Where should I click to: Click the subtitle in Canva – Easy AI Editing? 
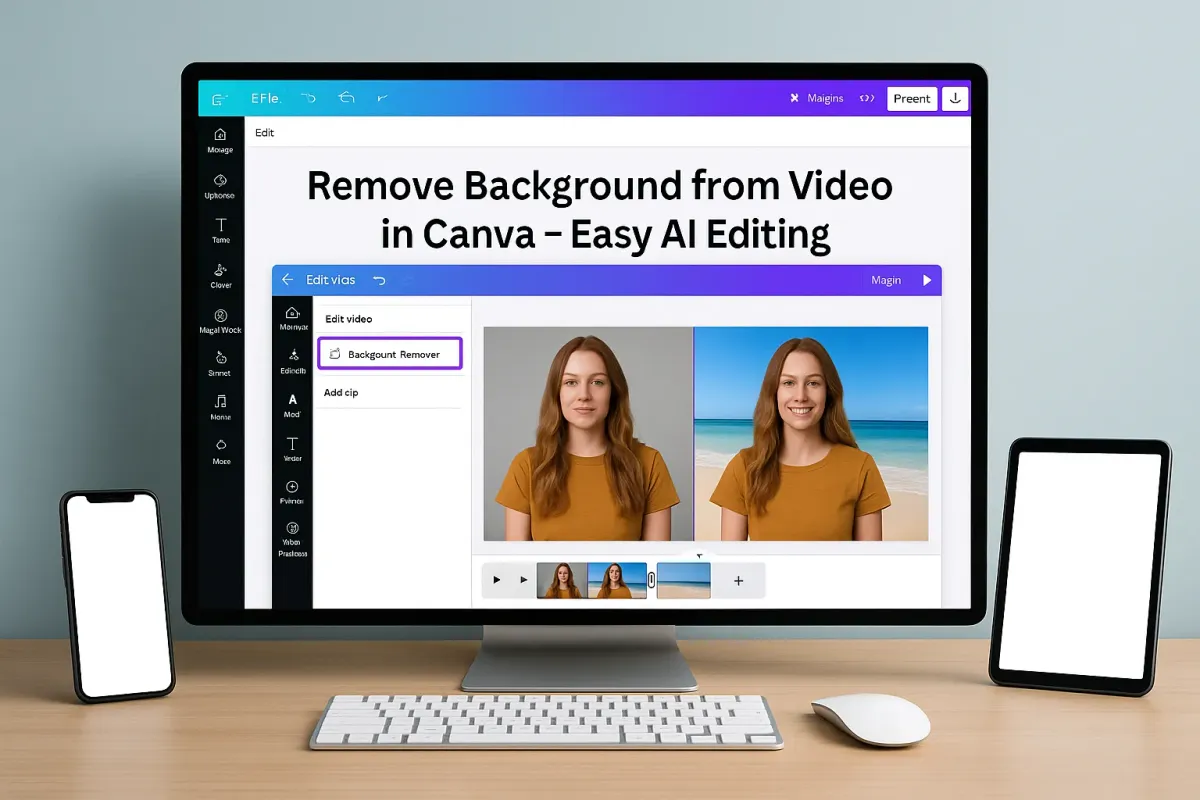pos(605,235)
